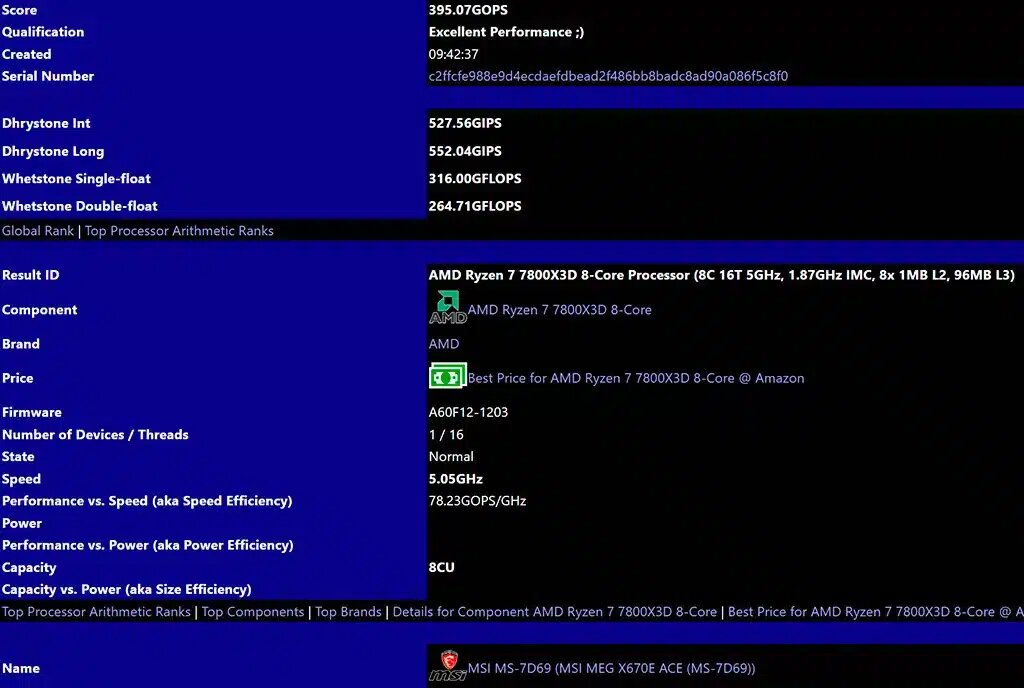Click the Dhrystone Int label

point(46,123)
